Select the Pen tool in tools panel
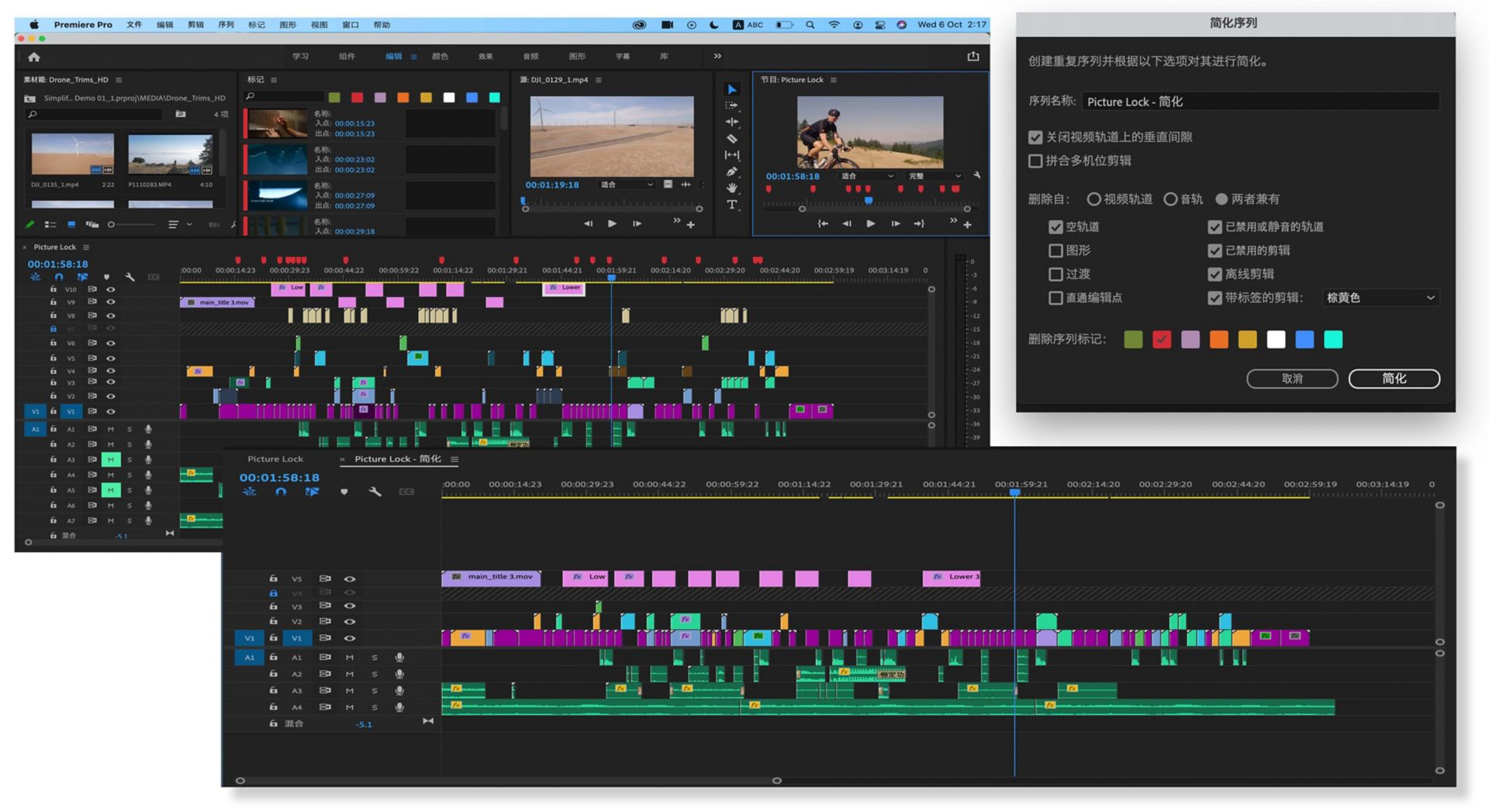 click(731, 171)
